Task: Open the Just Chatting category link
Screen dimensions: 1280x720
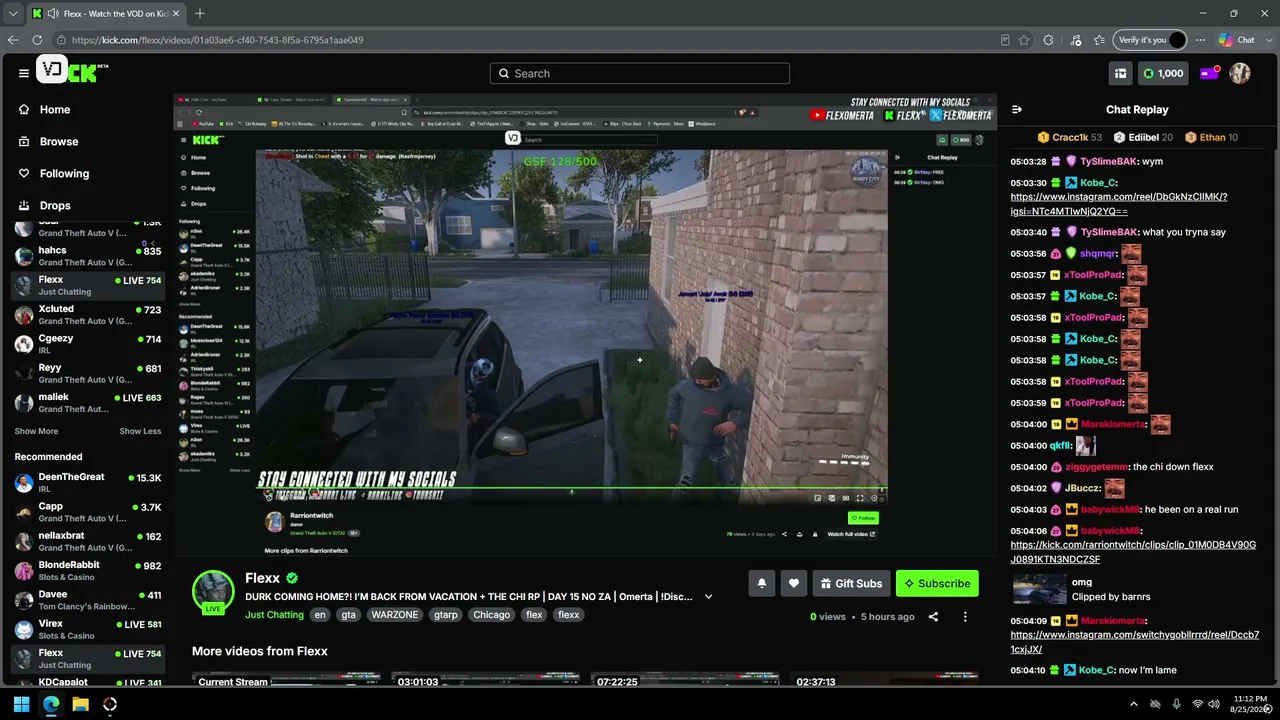Action: click(x=274, y=615)
